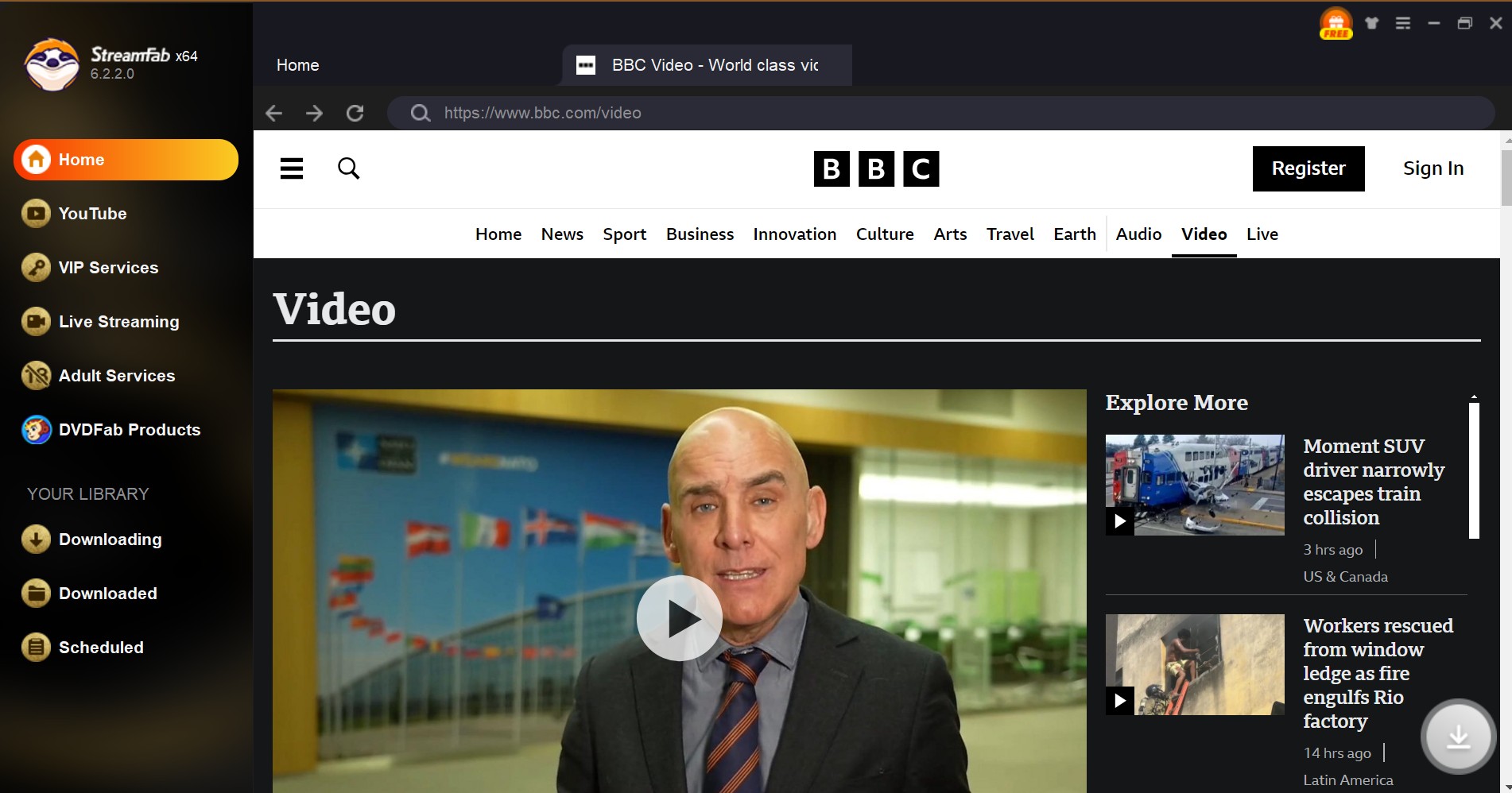Play the Rio factory fire clip

pos(1120,701)
